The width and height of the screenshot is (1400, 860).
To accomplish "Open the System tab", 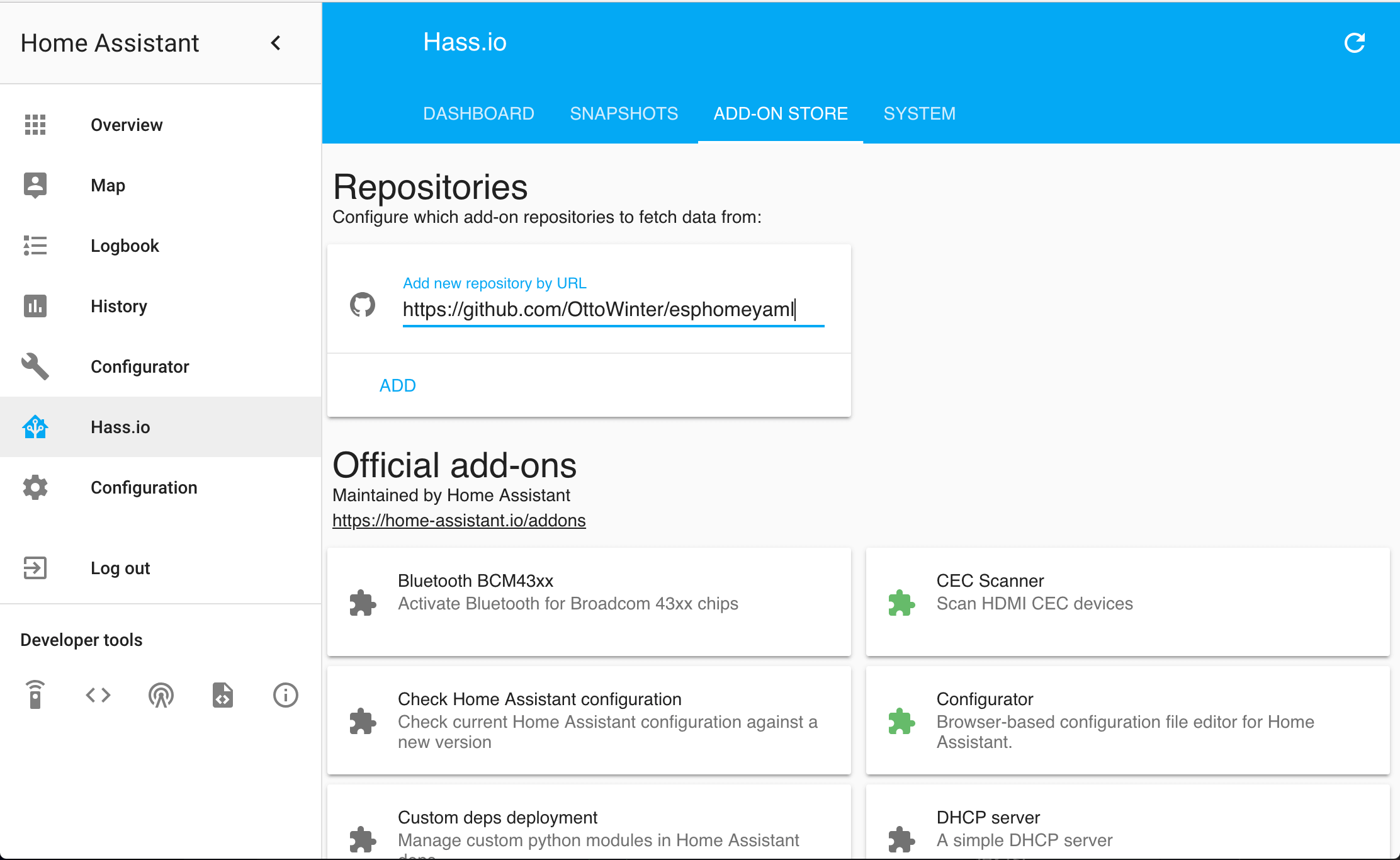I will (919, 113).
